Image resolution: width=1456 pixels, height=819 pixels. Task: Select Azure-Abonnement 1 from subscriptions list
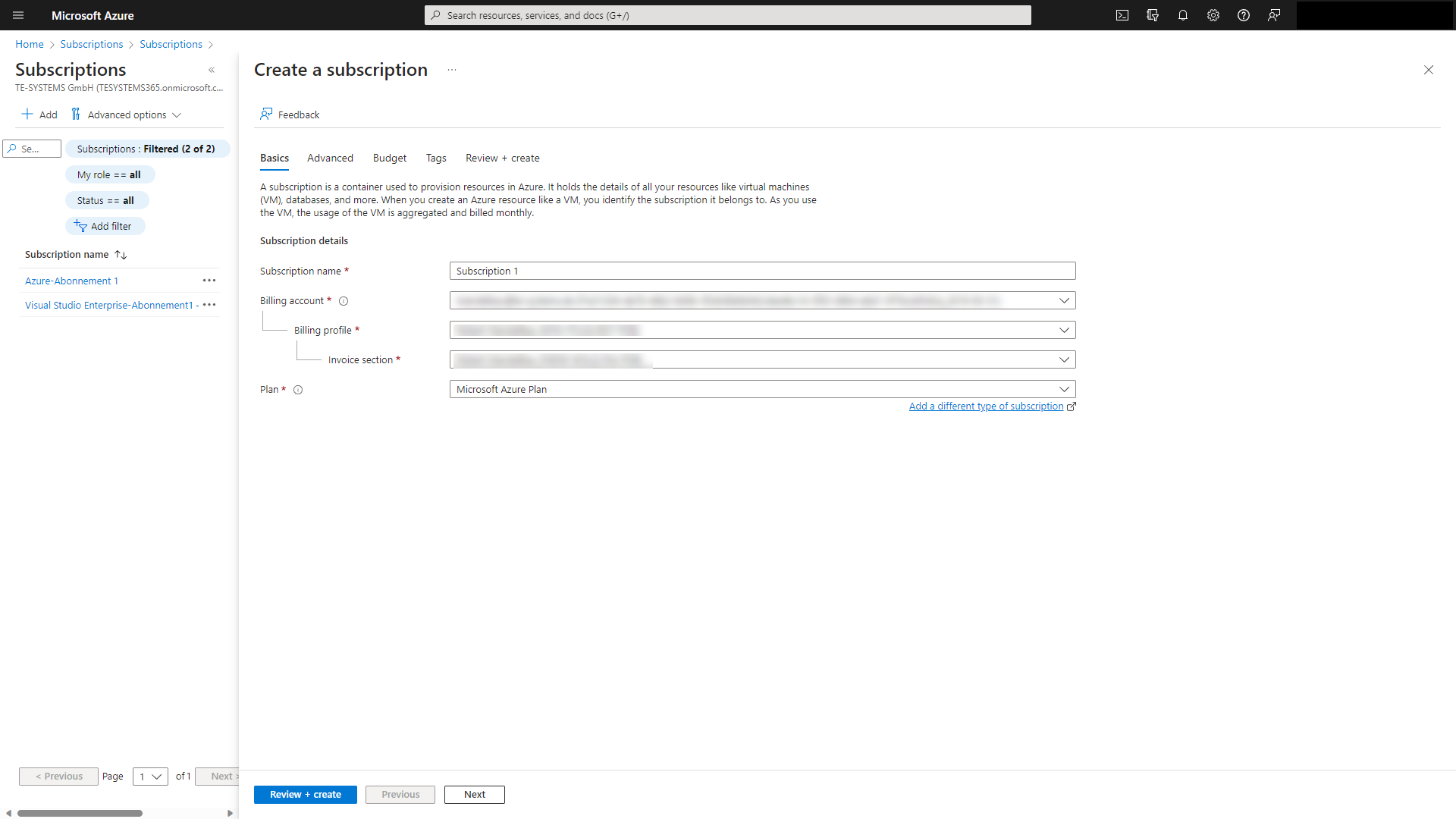tap(70, 280)
